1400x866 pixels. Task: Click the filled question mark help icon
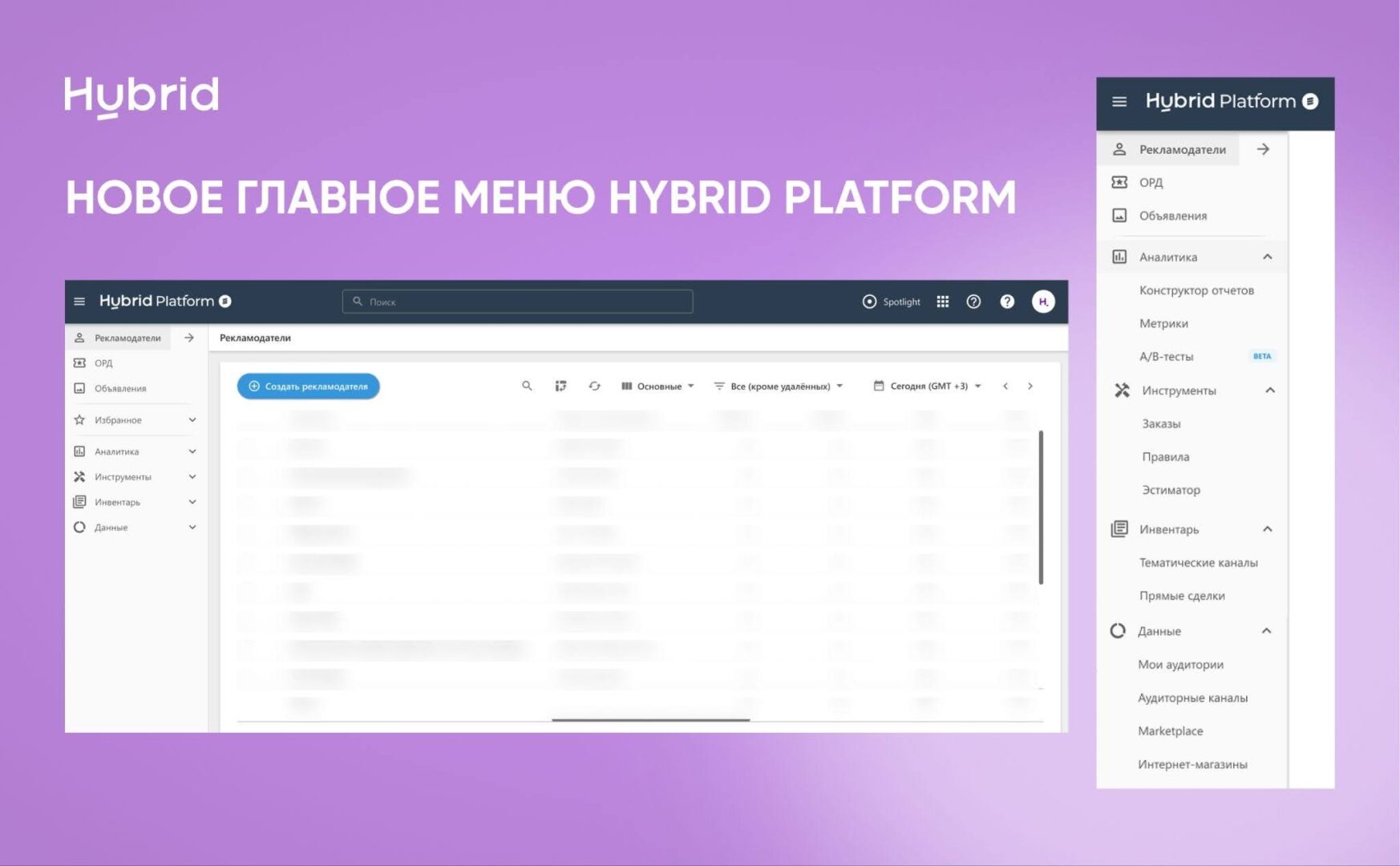pos(1007,301)
